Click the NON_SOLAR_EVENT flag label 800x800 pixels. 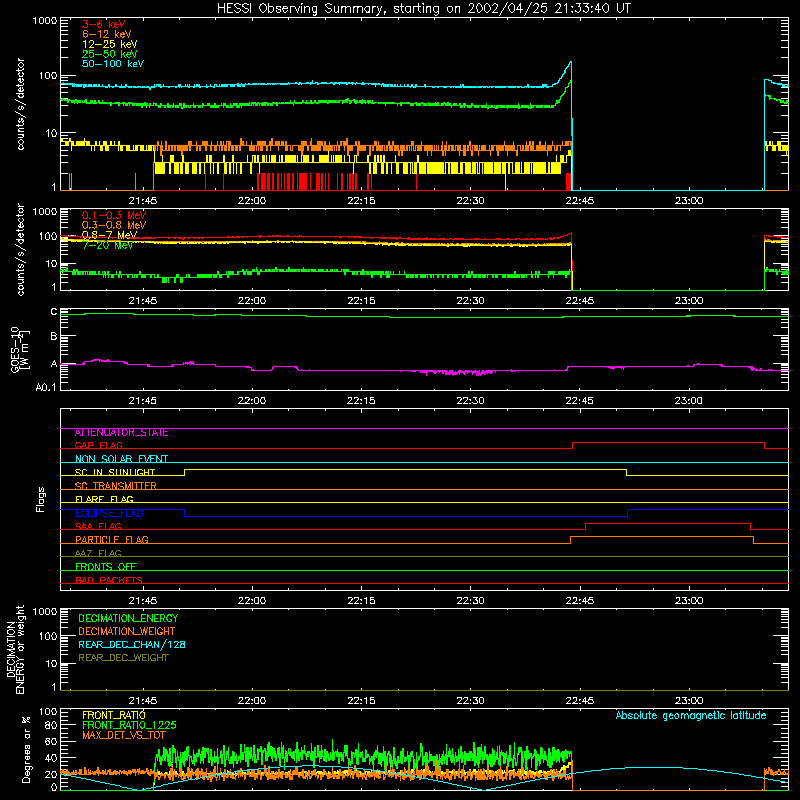pyautogui.click(x=121, y=459)
